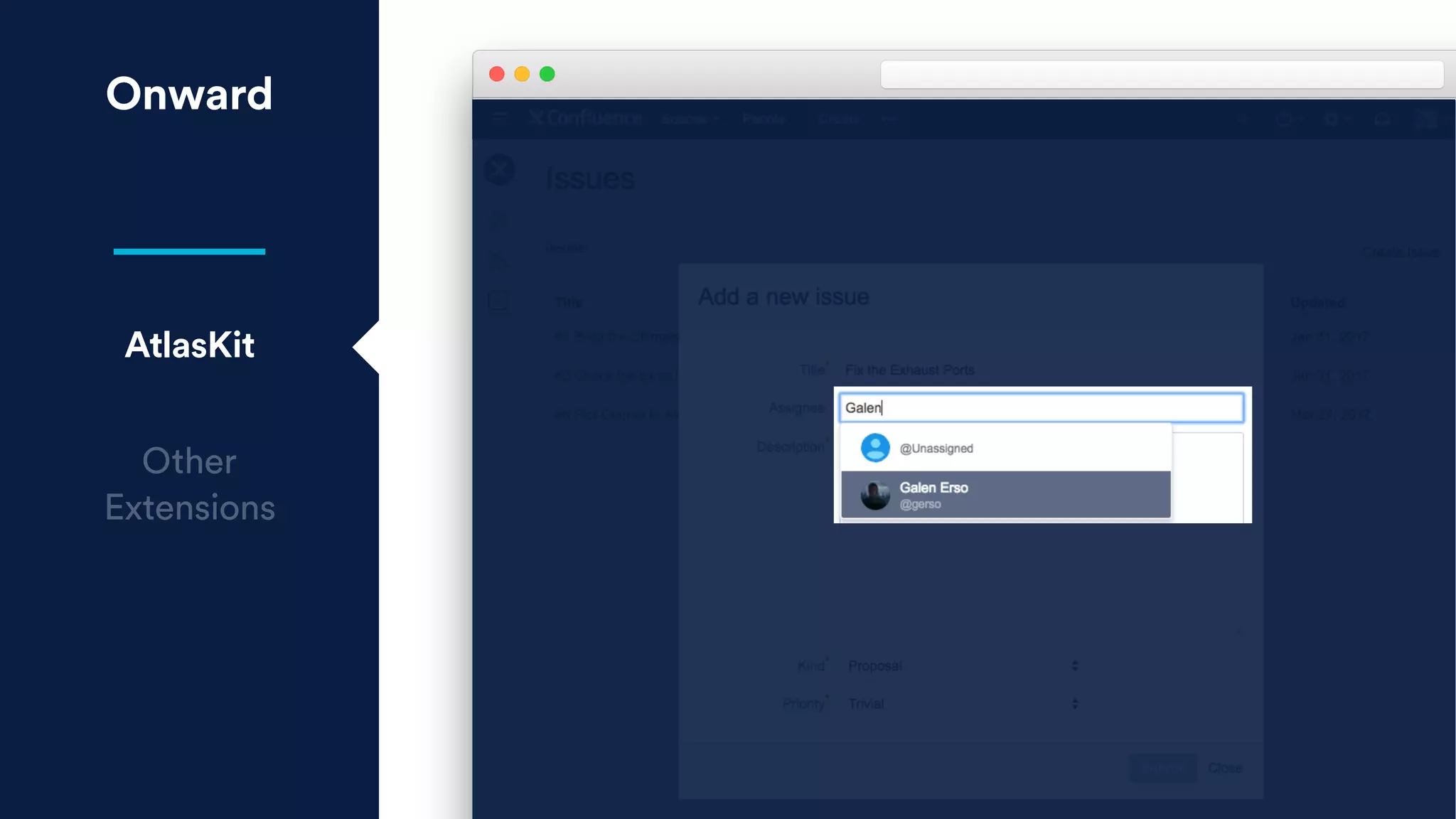Open issue #2 in the issues table

pos(616,375)
